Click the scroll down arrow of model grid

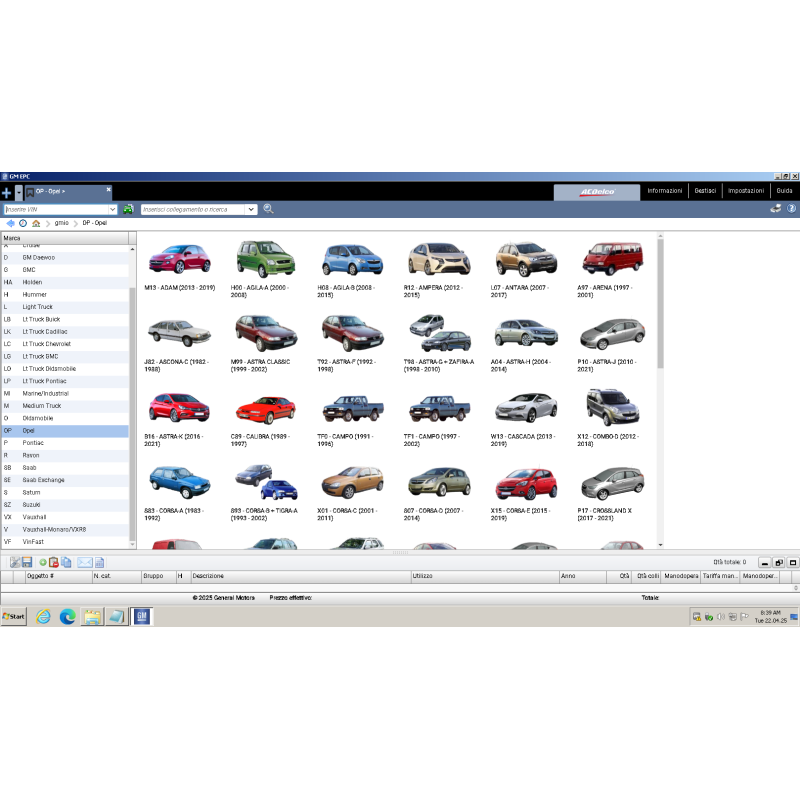[x=660, y=545]
